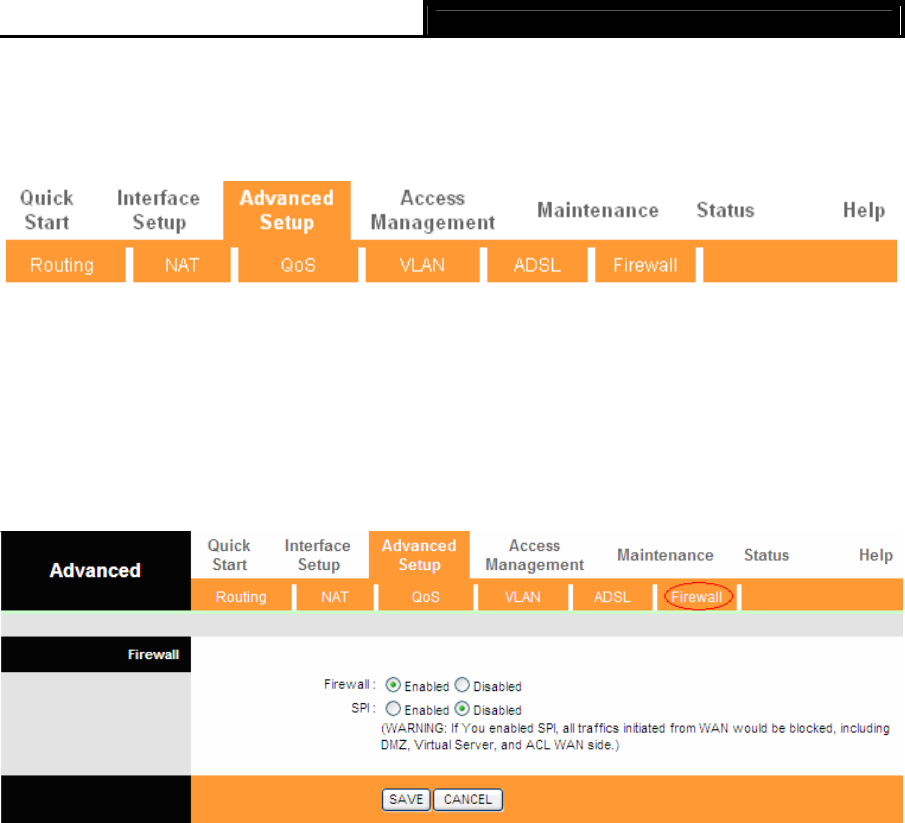
Task: Open Help tab in upper navigation bar
Action: (x=864, y=210)
